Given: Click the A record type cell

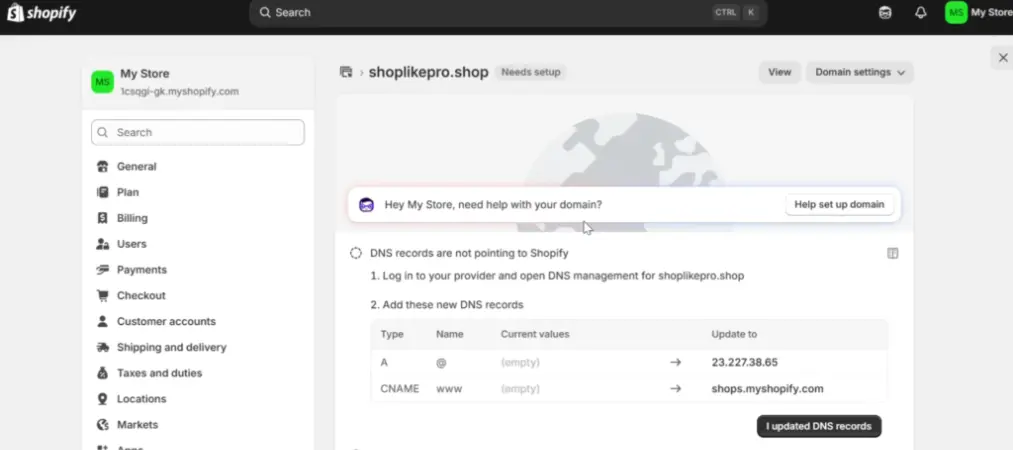Looking at the screenshot, I should [x=384, y=363].
